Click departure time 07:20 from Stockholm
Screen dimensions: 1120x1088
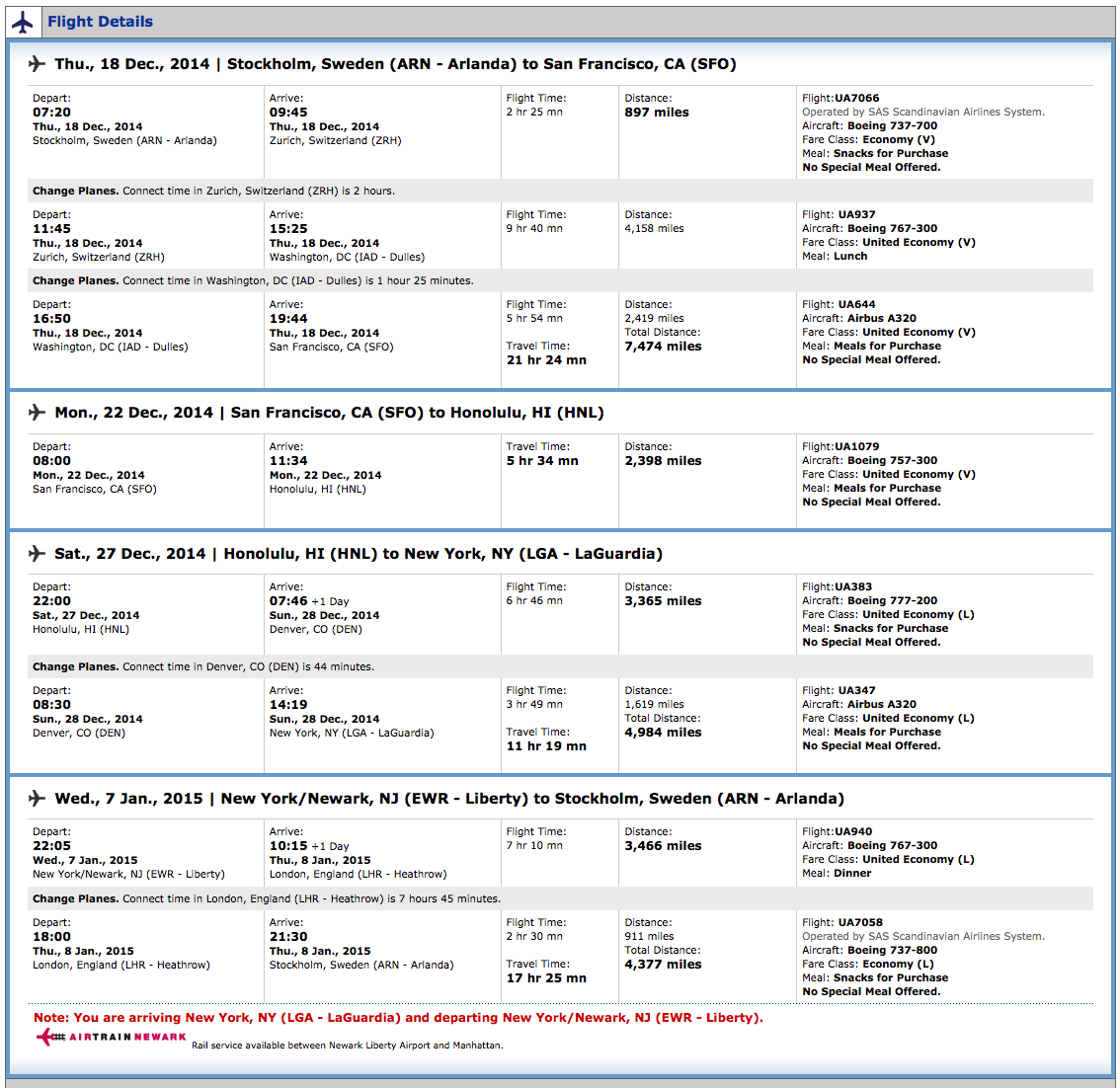[x=51, y=113]
